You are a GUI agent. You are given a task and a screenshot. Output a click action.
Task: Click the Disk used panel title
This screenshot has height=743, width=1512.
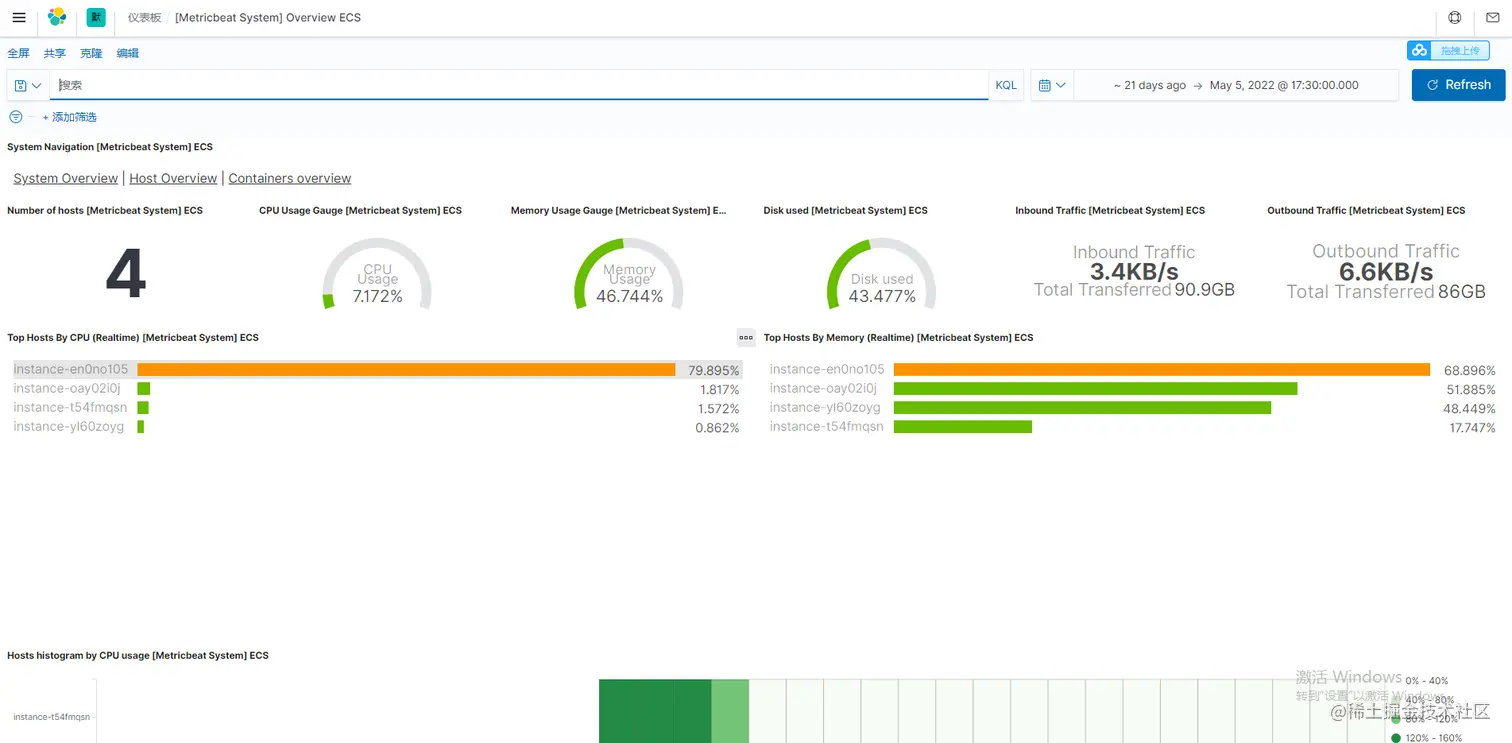[x=846, y=210]
